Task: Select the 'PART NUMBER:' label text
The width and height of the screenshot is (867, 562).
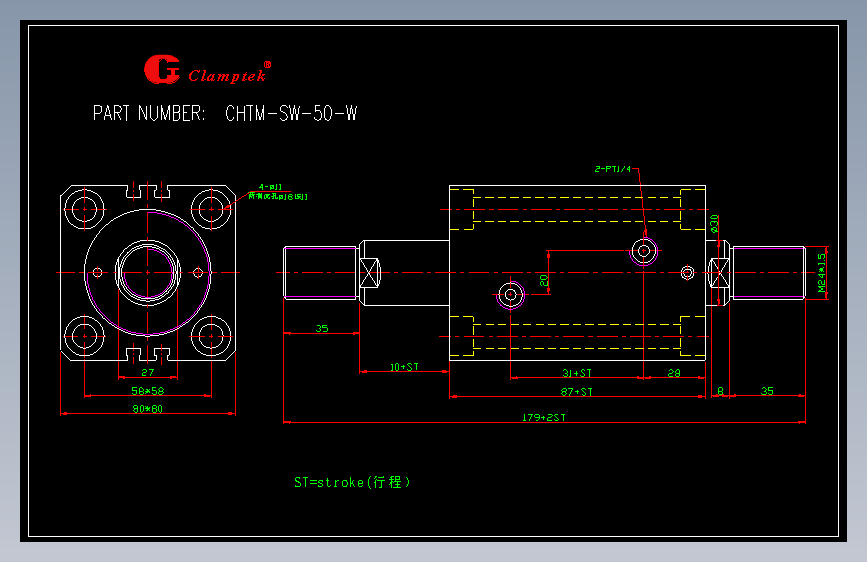Action: (x=149, y=113)
